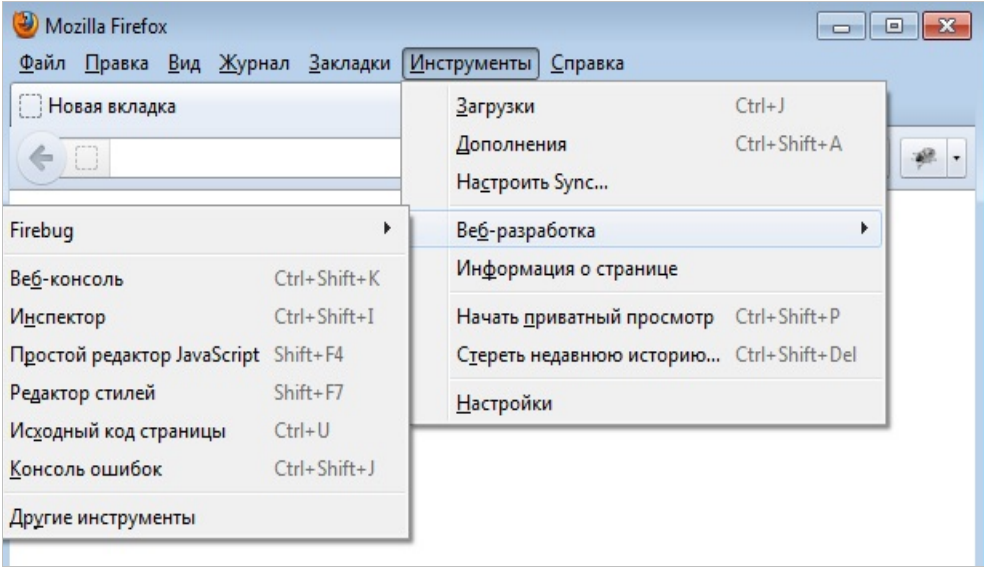The image size is (984, 567).
Task: Click the Firefox logo in title bar
Action: pos(20,23)
